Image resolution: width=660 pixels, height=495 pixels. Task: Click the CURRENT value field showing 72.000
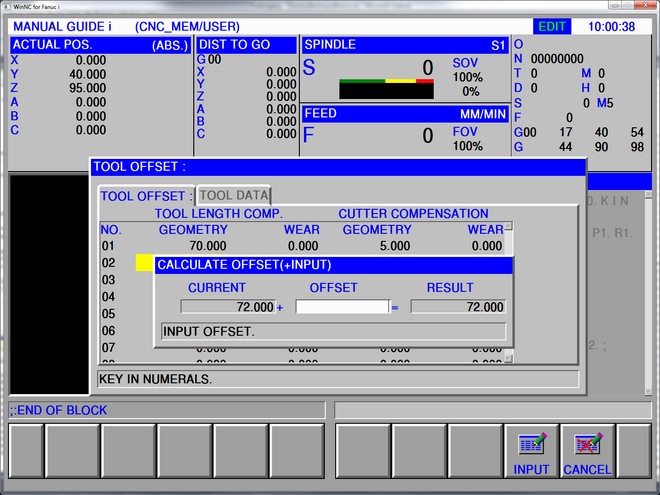point(228,307)
